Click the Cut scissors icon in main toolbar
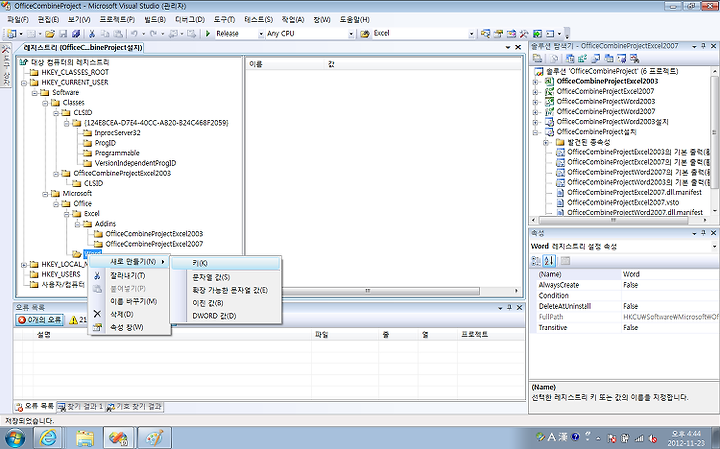Screen dimensions: 720x449 pyautogui.click(x=92, y=34)
